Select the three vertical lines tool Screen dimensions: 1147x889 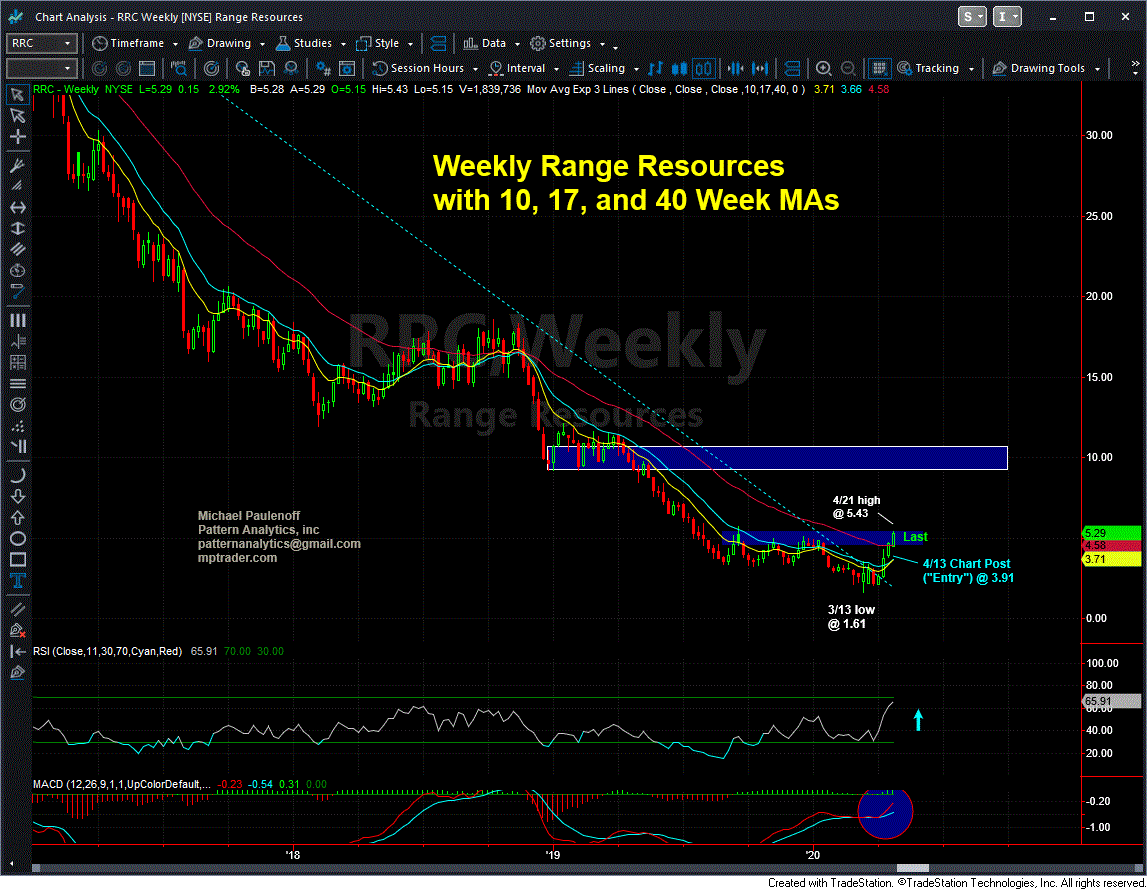point(18,320)
